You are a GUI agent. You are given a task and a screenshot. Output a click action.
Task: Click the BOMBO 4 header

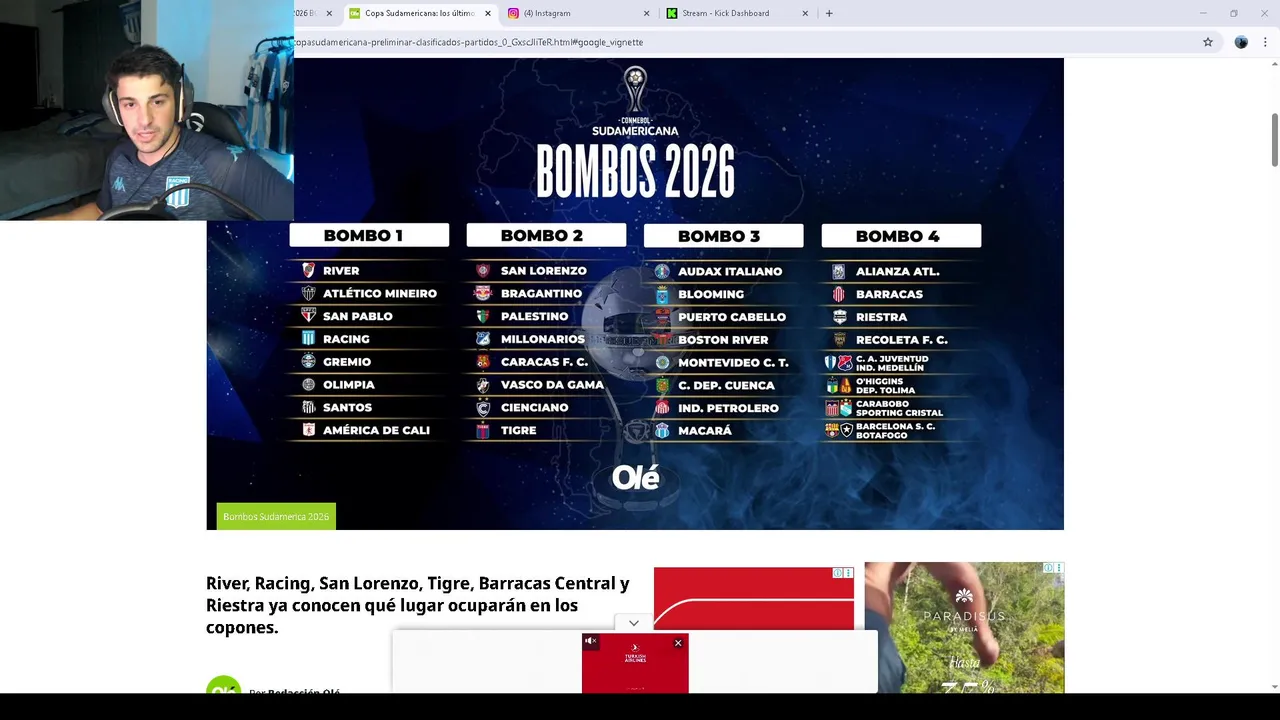point(901,236)
